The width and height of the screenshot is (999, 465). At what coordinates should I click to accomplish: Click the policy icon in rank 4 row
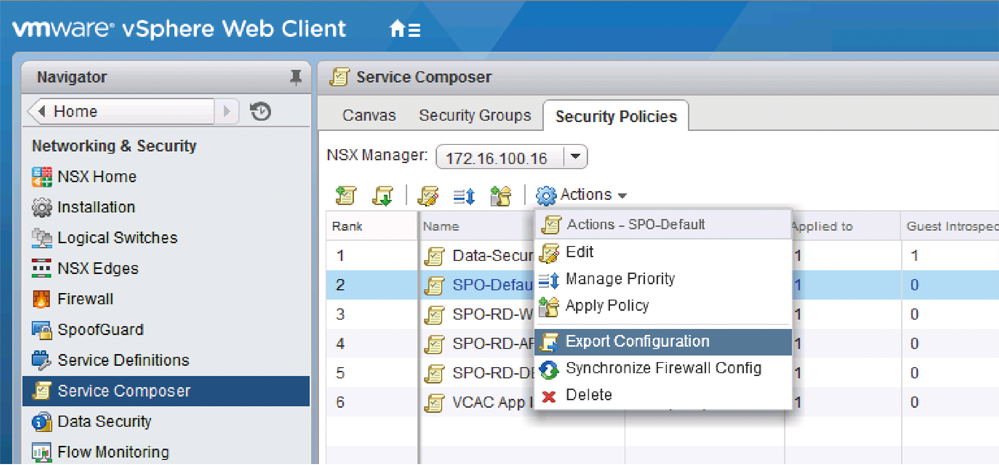click(x=435, y=344)
